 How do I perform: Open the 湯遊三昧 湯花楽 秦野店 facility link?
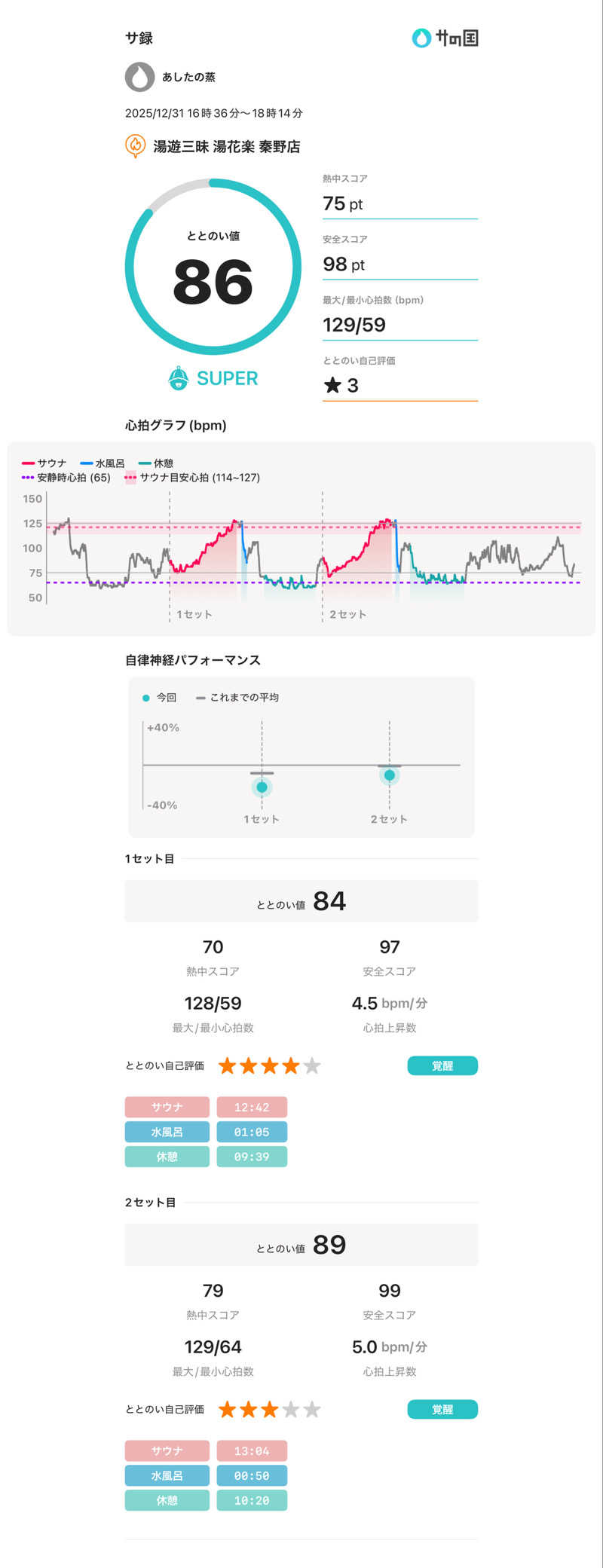226,147
